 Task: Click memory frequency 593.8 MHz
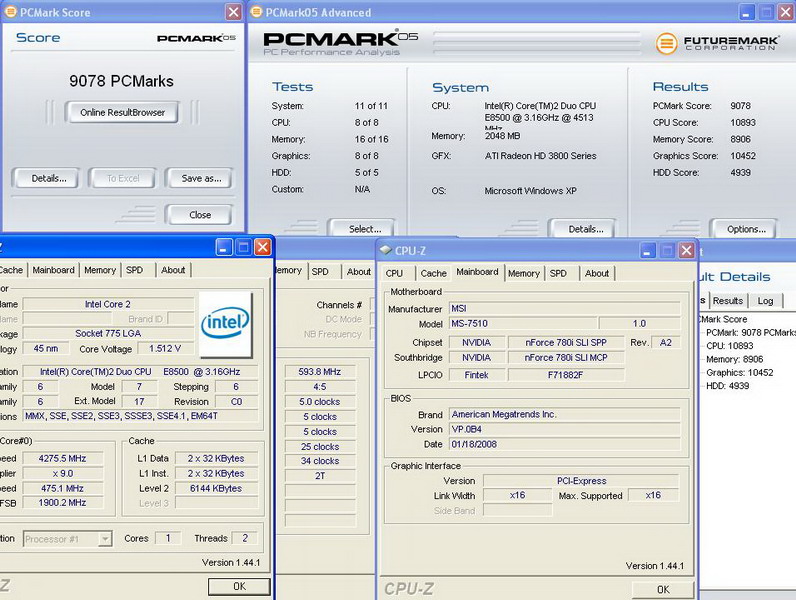pos(320,372)
